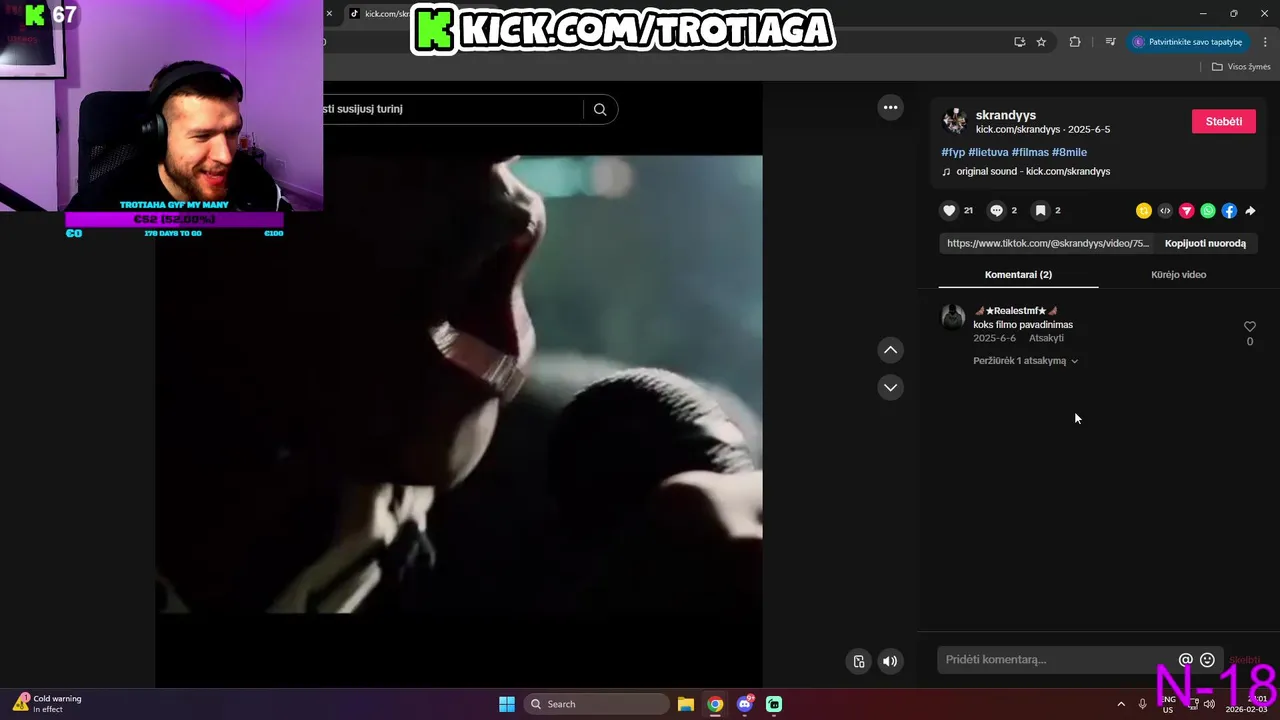This screenshot has width=1280, height=720.
Task: Click the video URL text field
Action: [1047, 243]
